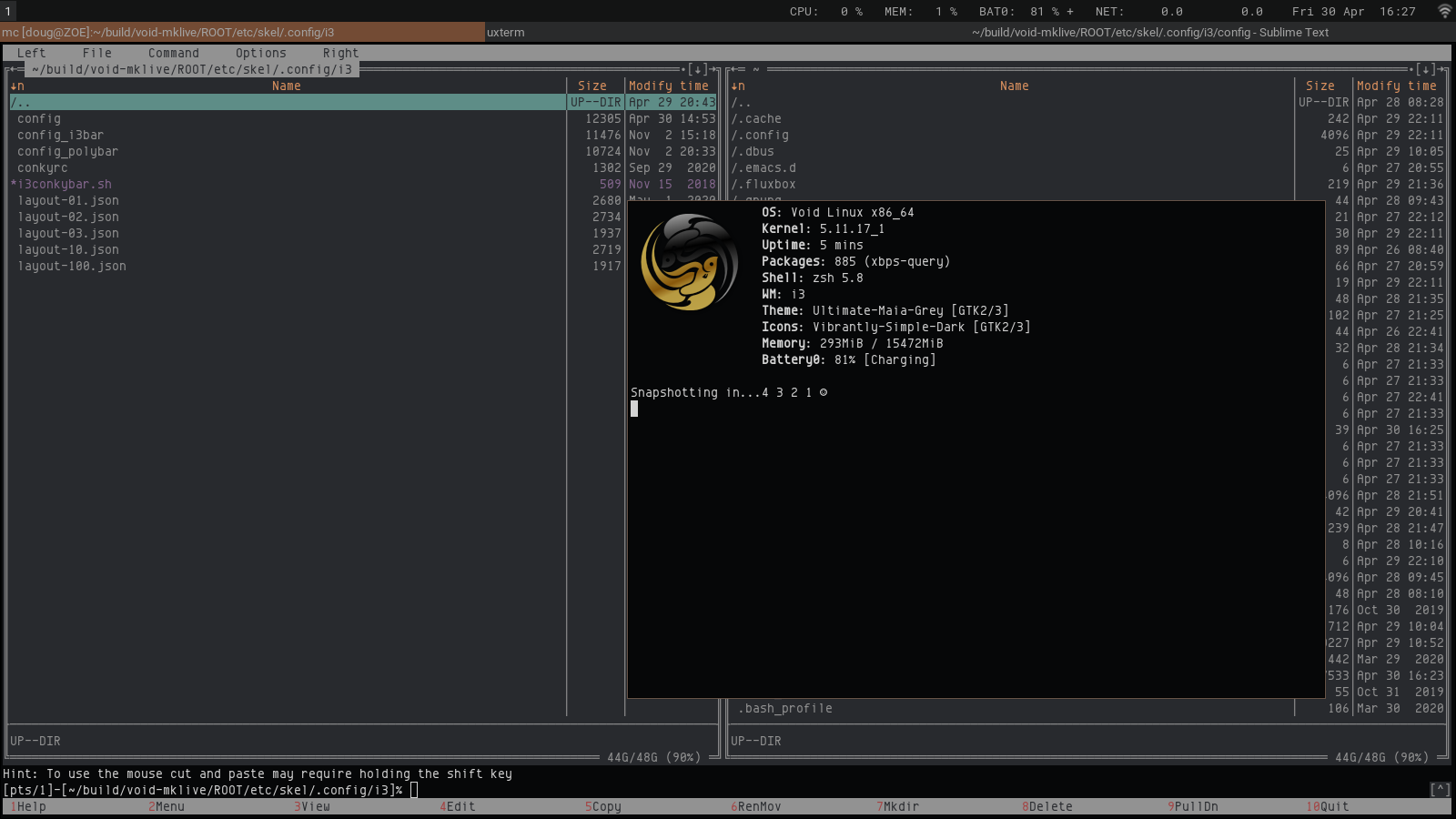Switch to the Sublime Text config tab

click(x=1212, y=32)
